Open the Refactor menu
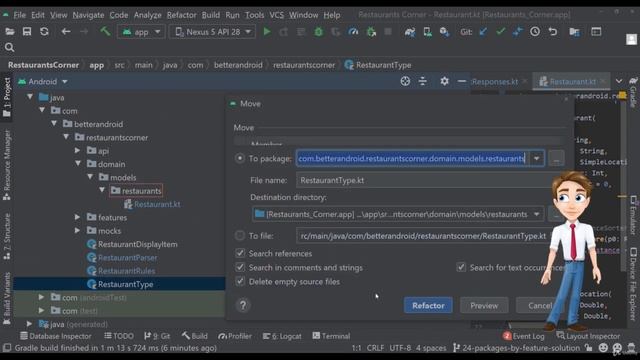Viewport: 640px width, 360px height. coord(182,15)
